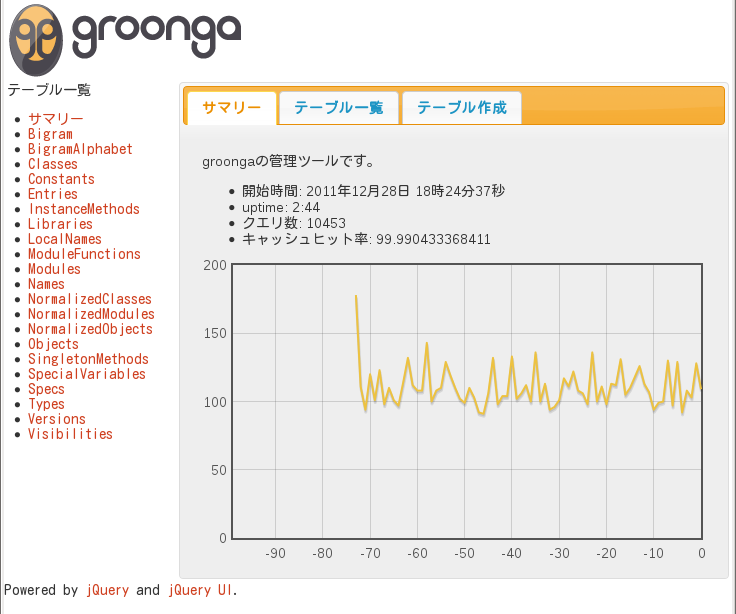Open the Modules table link

pos(54,269)
